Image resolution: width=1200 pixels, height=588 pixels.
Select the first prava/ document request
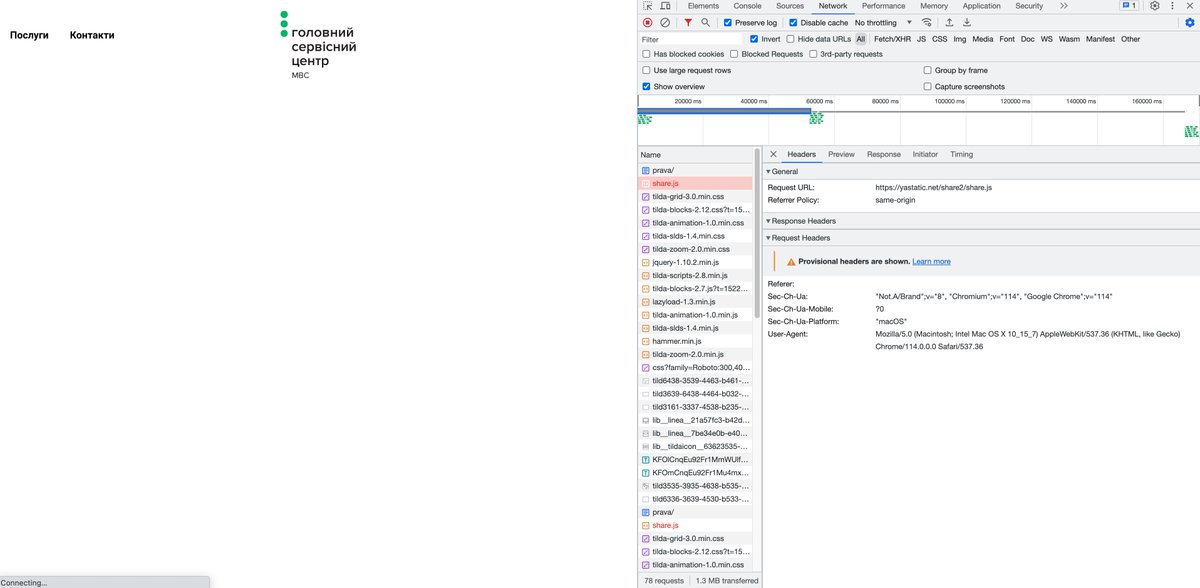coord(695,171)
